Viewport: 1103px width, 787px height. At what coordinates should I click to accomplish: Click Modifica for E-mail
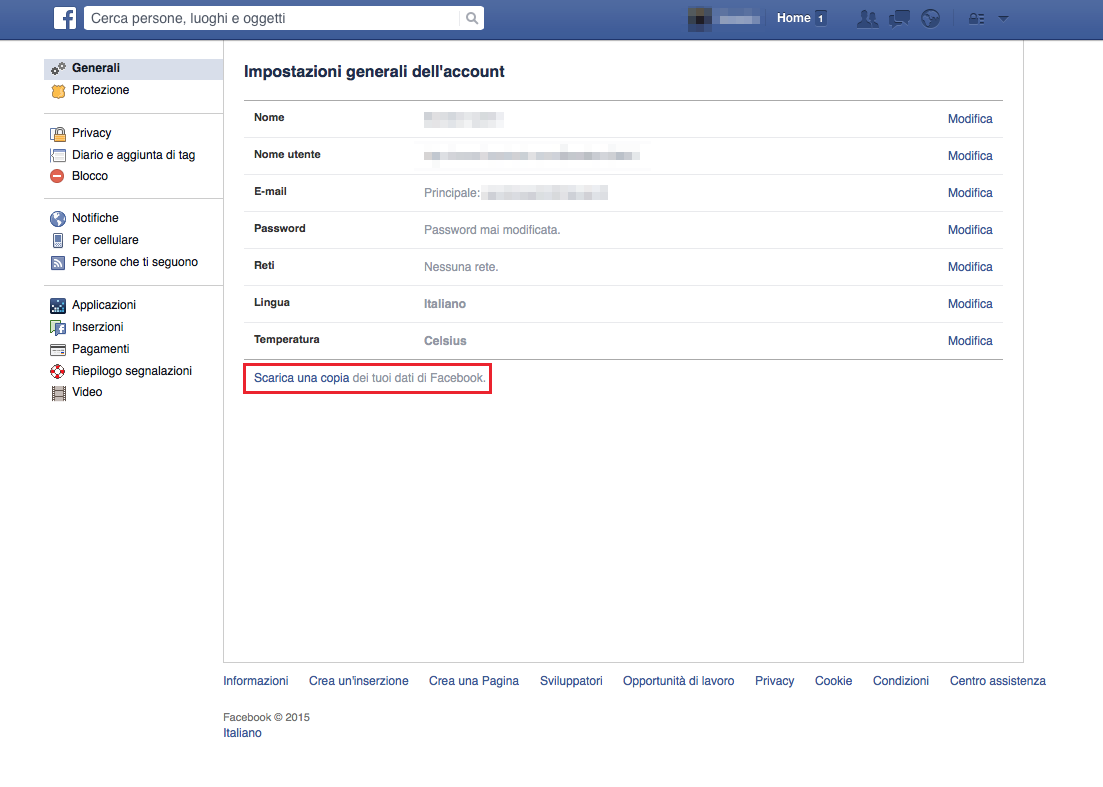click(970, 193)
